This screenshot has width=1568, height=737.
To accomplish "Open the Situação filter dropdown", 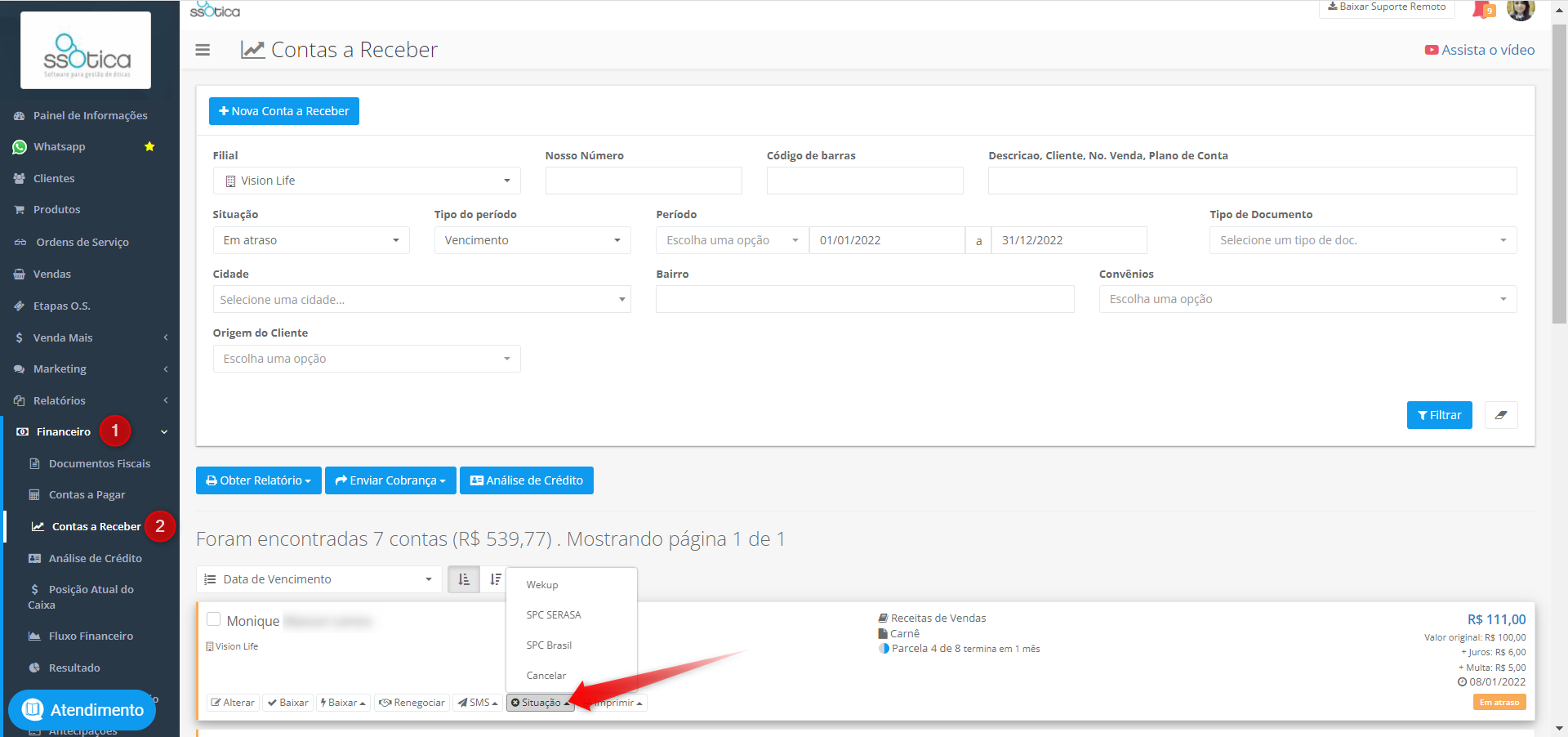I will (x=311, y=240).
